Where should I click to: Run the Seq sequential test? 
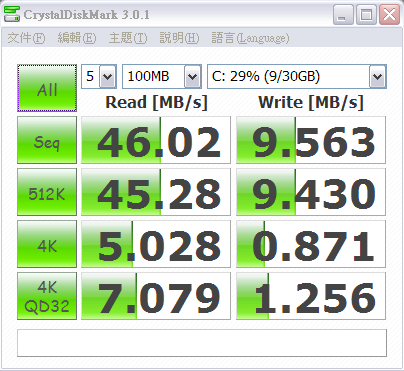(x=47, y=140)
